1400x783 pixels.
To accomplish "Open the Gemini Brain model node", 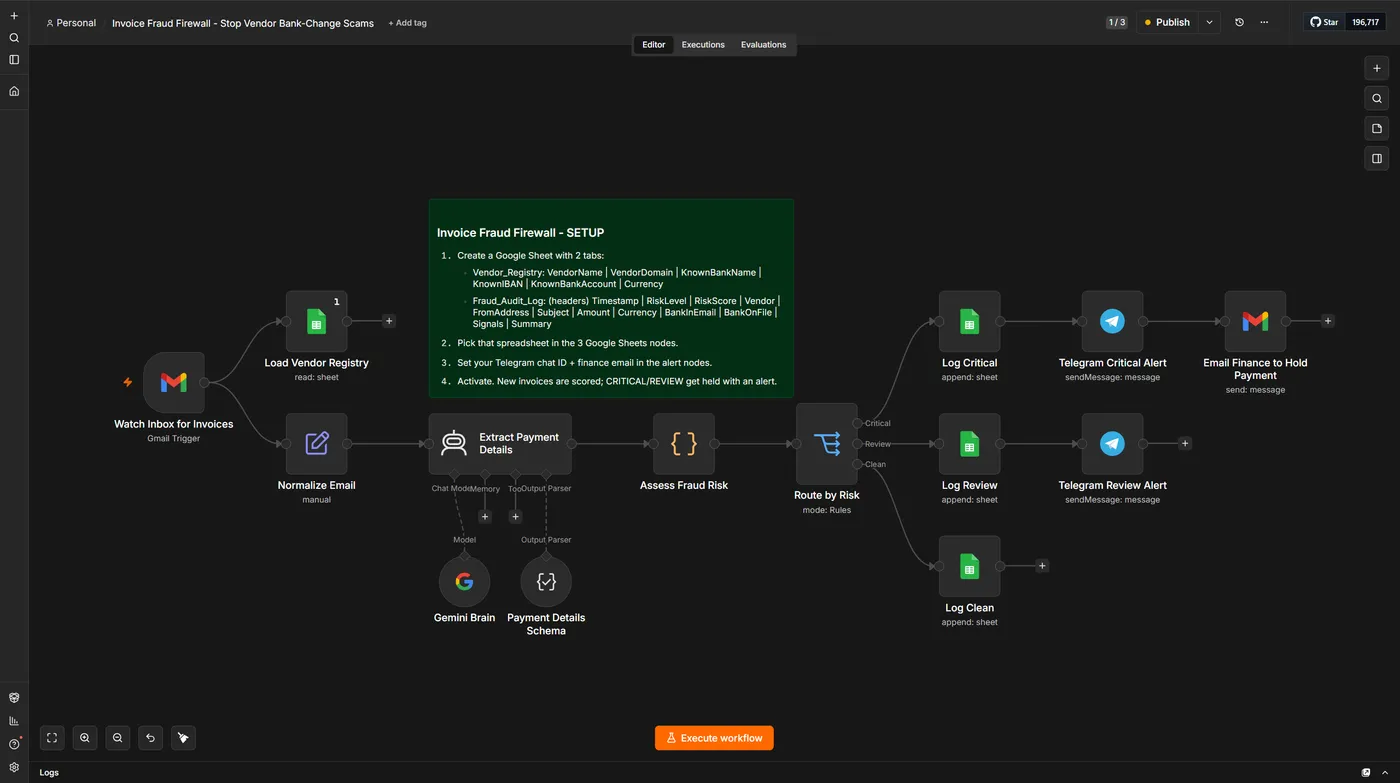I will [465, 582].
